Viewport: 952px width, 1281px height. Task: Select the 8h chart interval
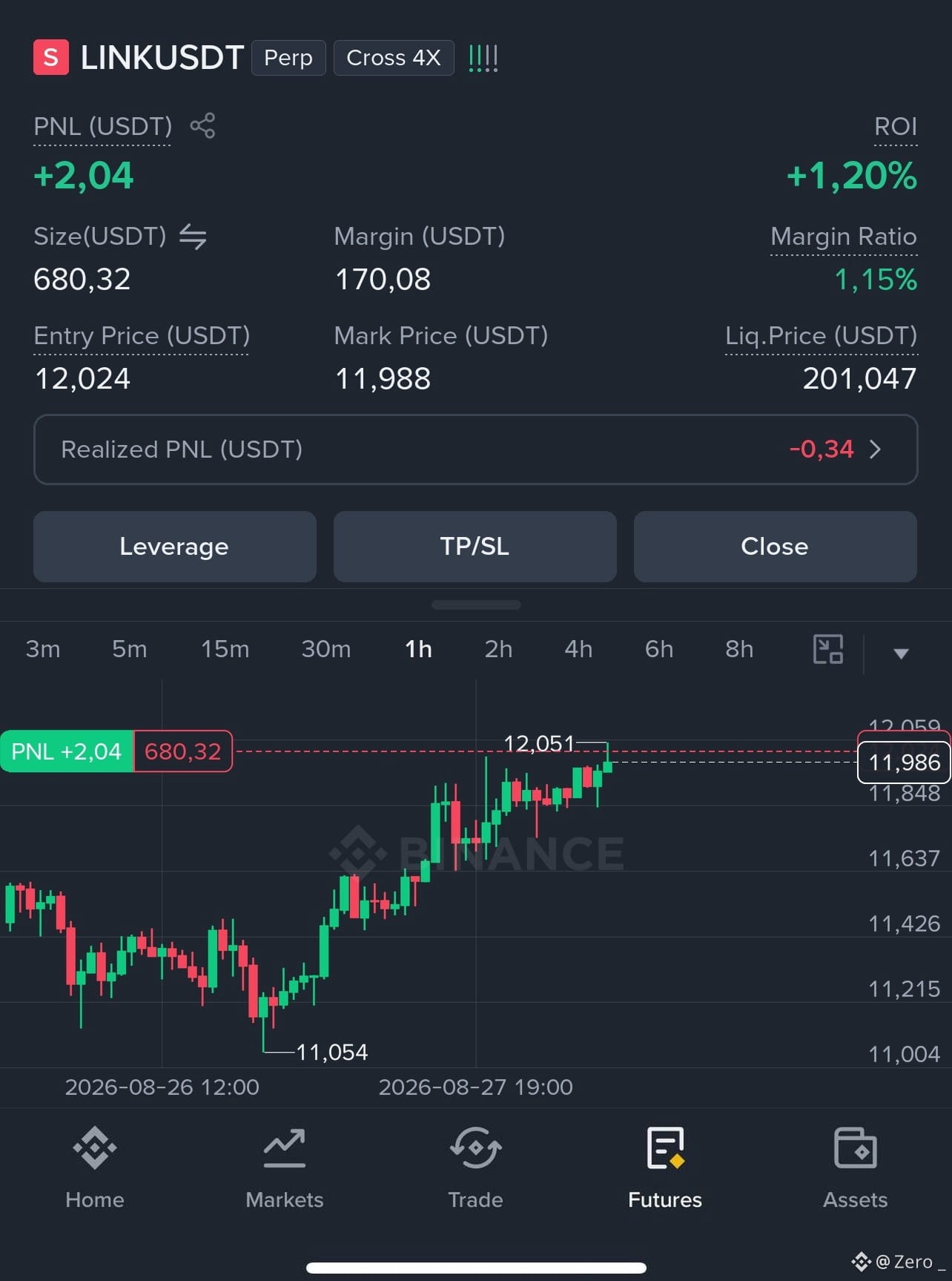click(x=739, y=649)
